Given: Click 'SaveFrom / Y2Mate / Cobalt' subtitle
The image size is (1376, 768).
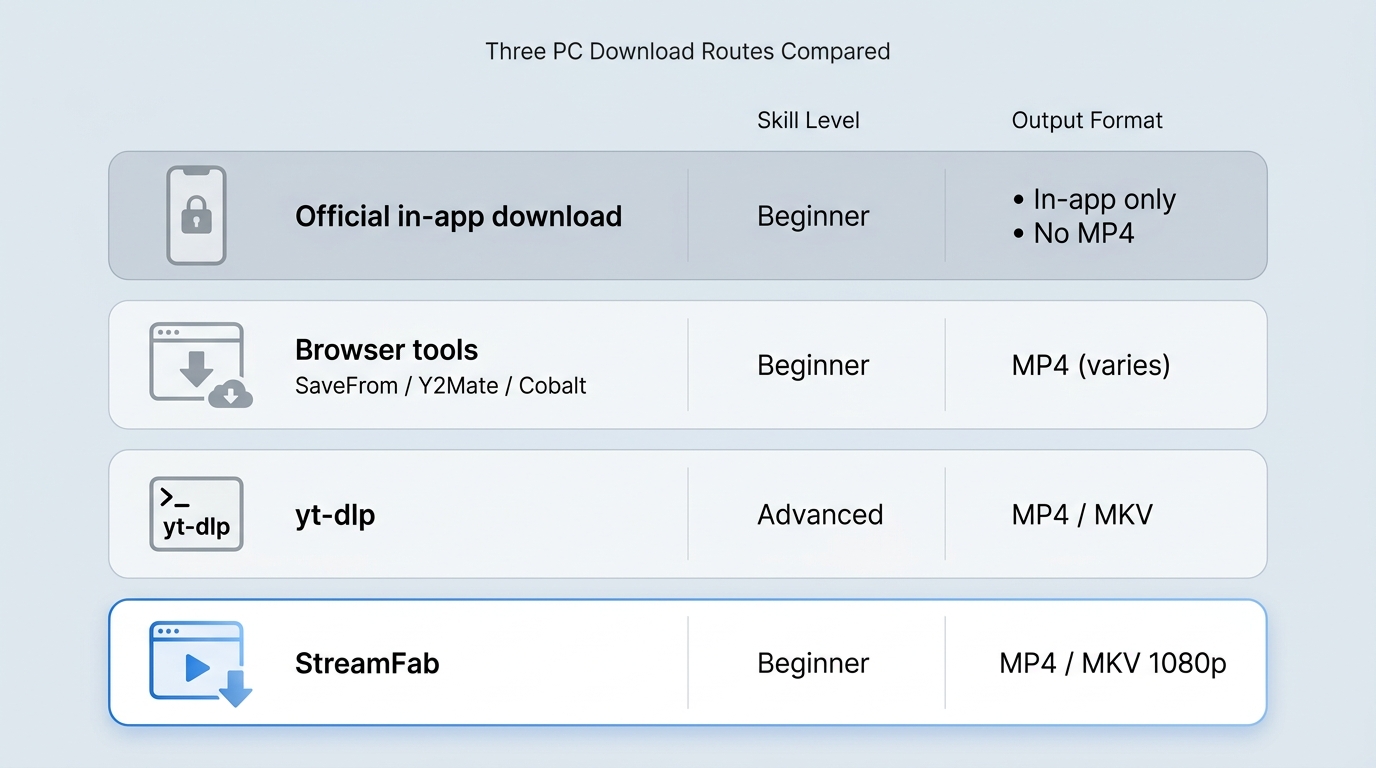Looking at the screenshot, I should tap(441, 386).
